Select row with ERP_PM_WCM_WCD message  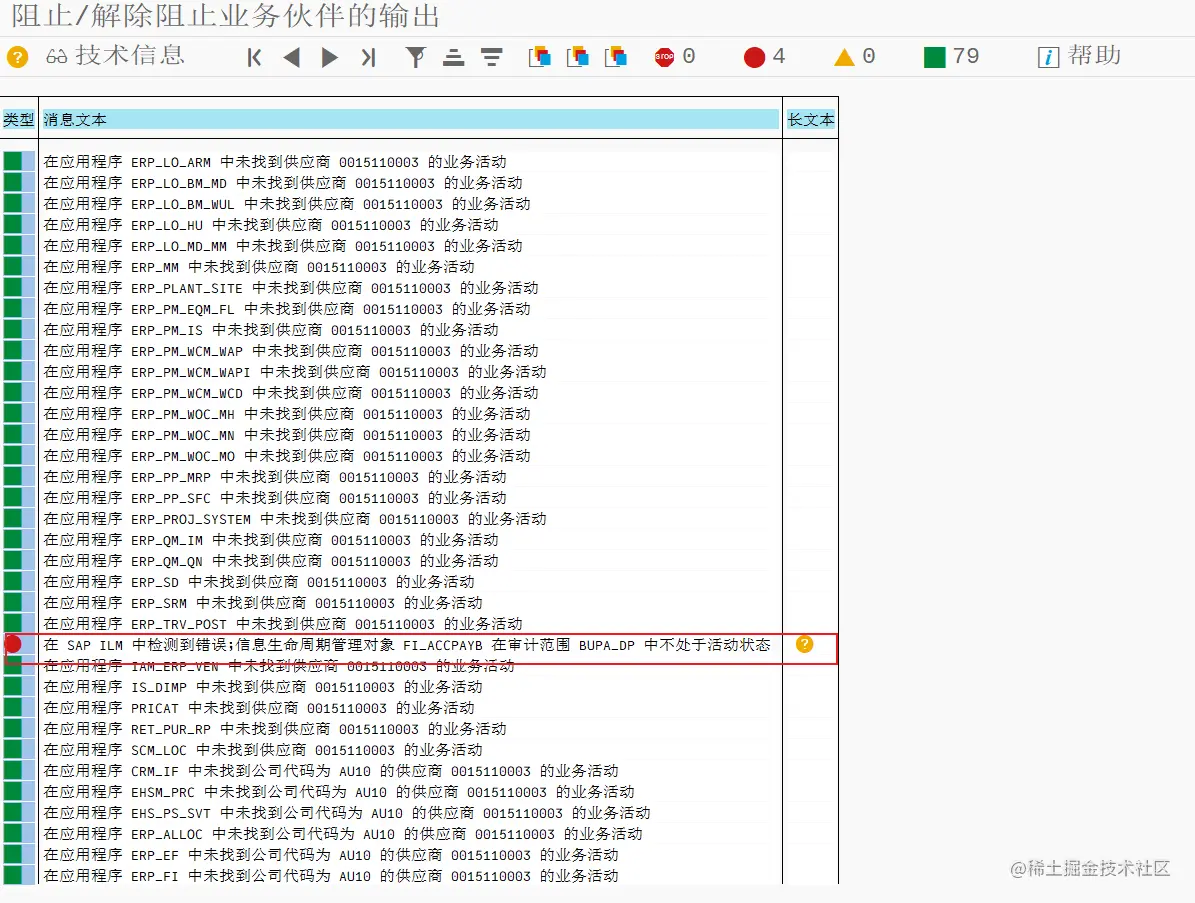pyautogui.click(x=291, y=392)
